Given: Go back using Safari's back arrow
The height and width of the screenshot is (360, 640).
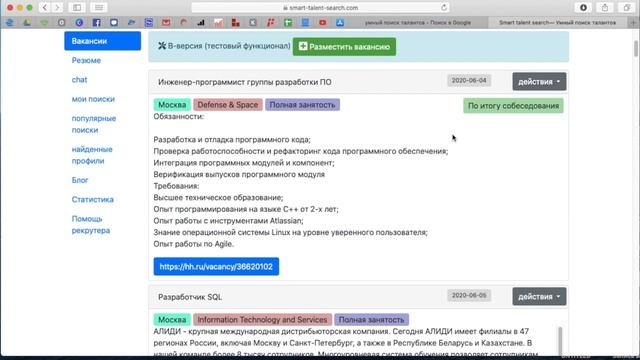Looking at the screenshot, I should pos(44,7).
